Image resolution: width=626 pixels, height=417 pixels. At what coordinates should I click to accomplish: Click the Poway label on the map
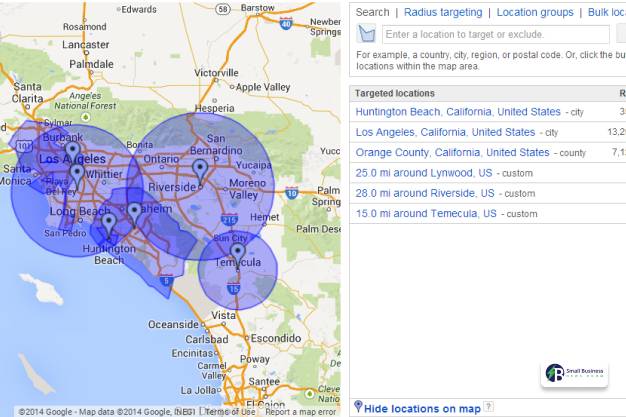click(x=255, y=359)
